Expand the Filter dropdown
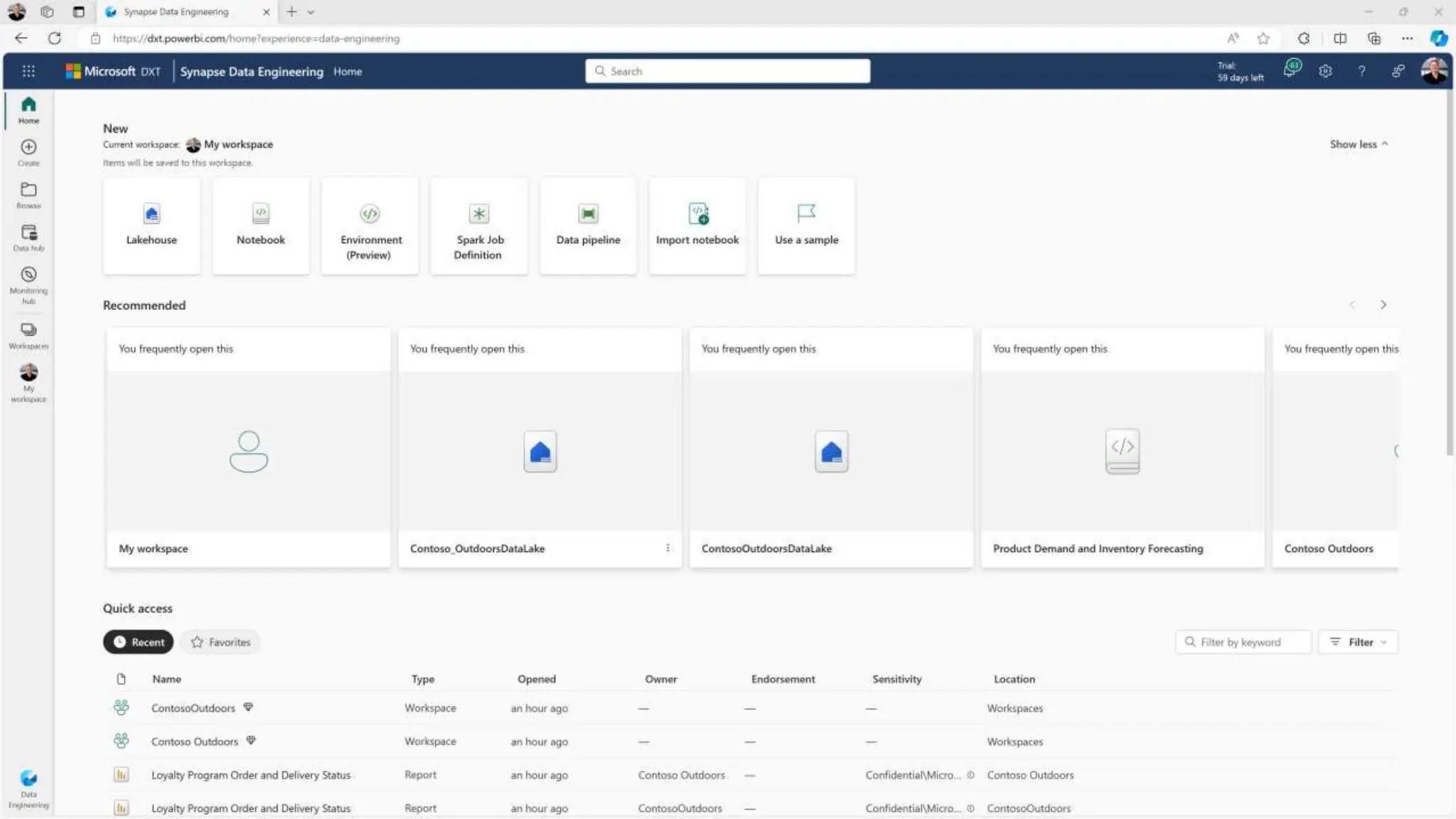 click(x=1358, y=642)
